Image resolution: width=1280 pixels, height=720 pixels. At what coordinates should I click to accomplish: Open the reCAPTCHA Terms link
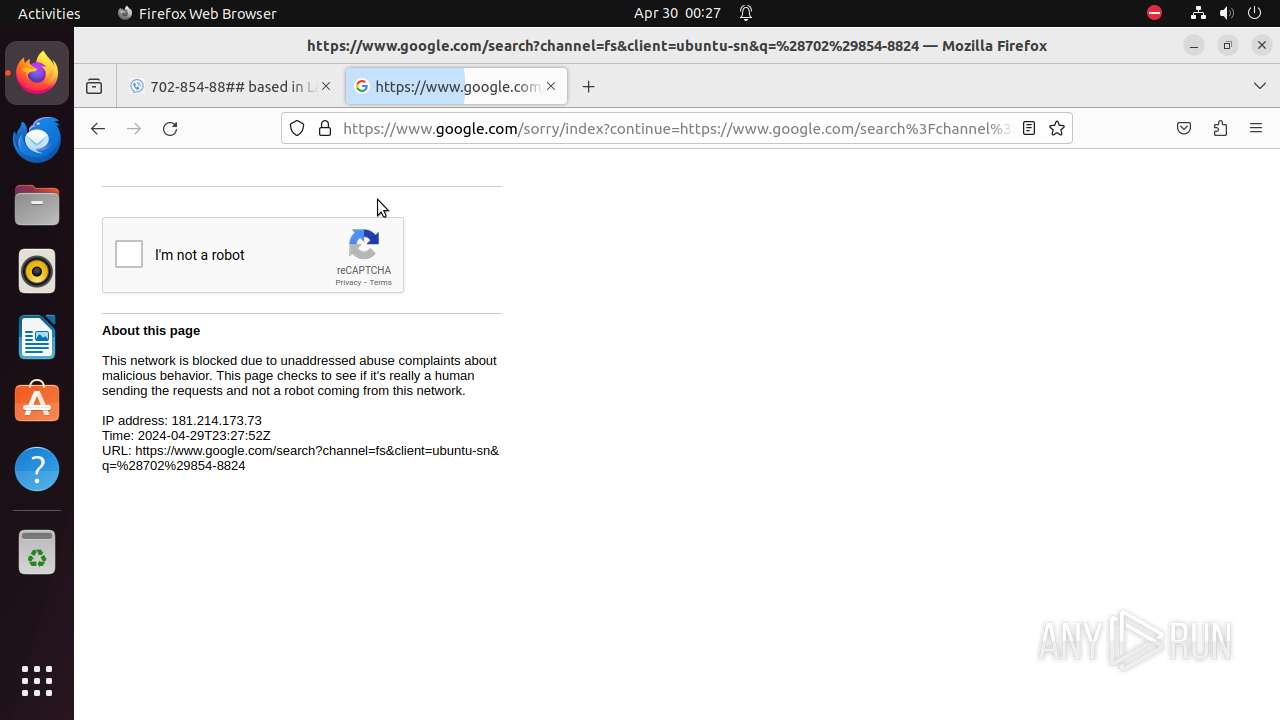click(x=381, y=283)
